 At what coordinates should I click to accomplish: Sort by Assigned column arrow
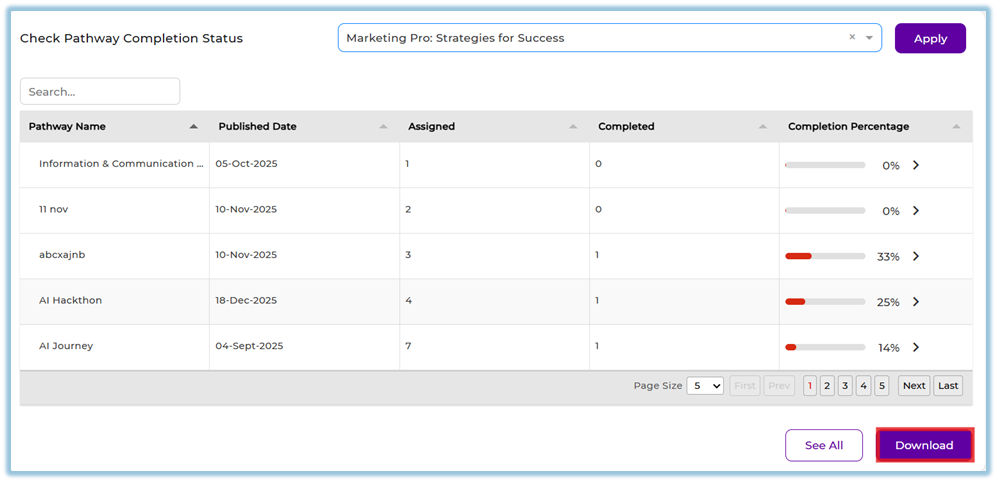[574, 127]
